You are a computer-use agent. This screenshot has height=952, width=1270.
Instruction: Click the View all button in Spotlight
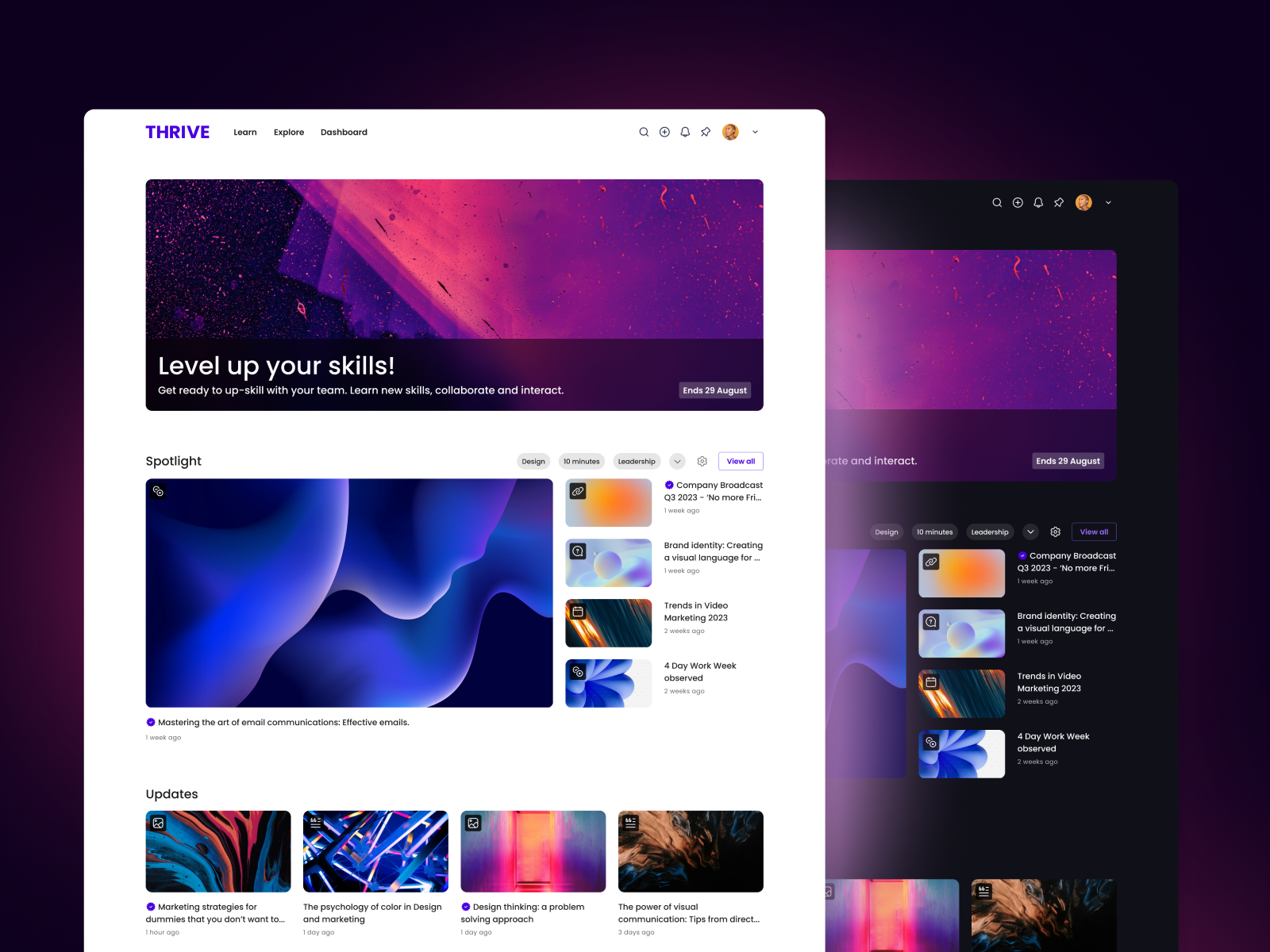pos(740,461)
